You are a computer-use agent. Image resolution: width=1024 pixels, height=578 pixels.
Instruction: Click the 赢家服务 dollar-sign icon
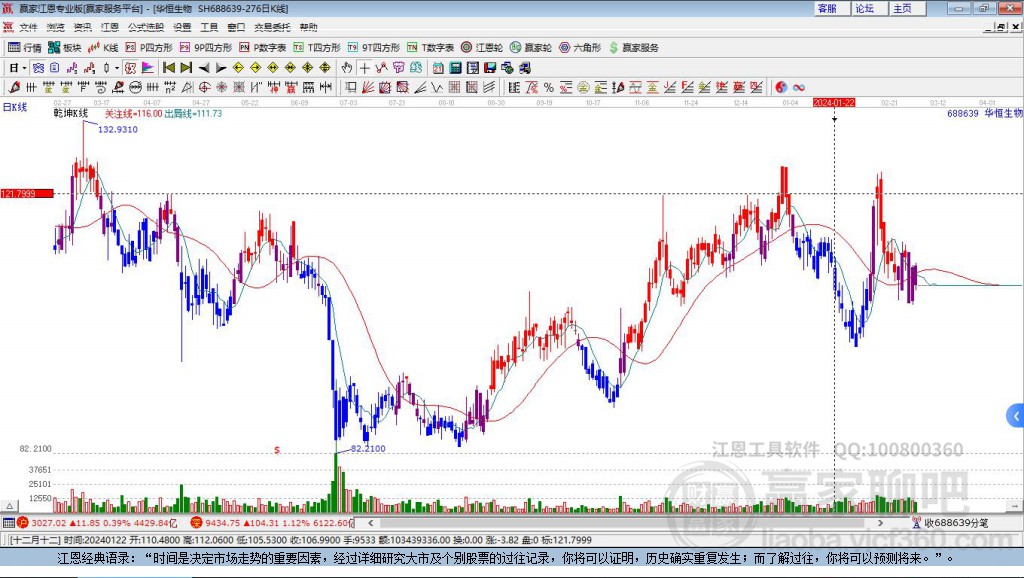(634, 47)
